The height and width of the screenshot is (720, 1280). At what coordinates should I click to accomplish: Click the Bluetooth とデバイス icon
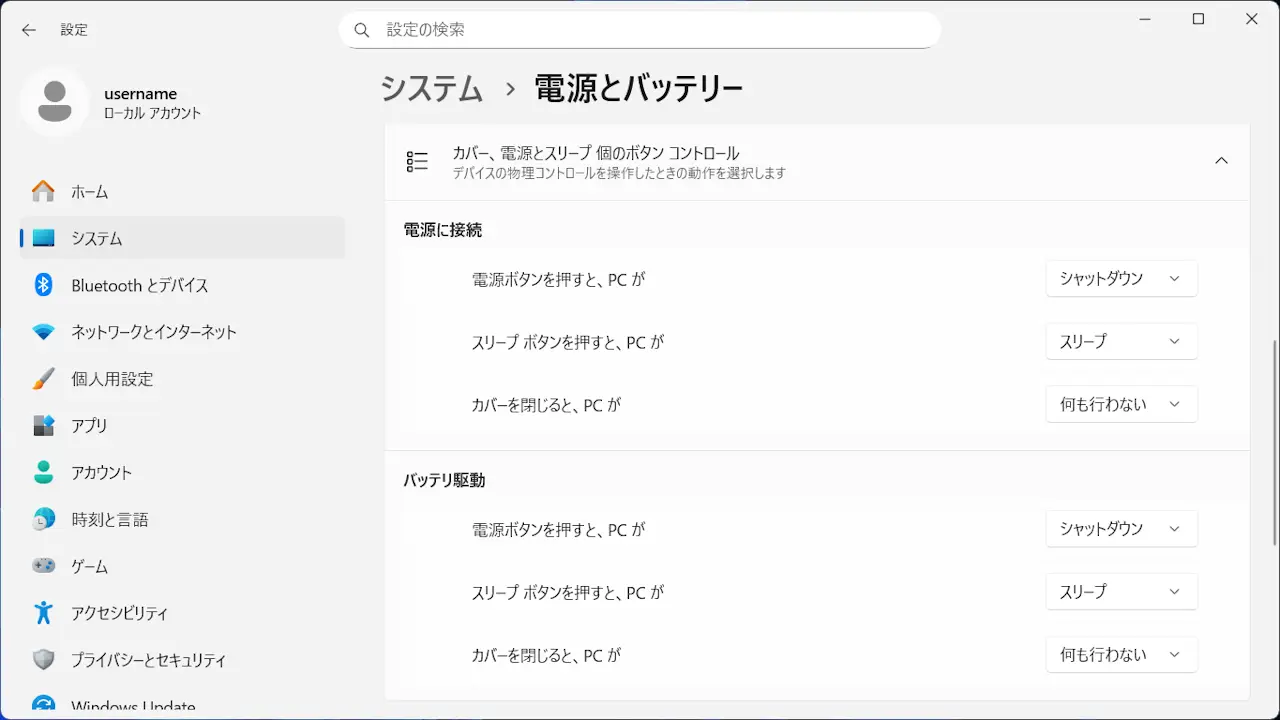pos(43,285)
